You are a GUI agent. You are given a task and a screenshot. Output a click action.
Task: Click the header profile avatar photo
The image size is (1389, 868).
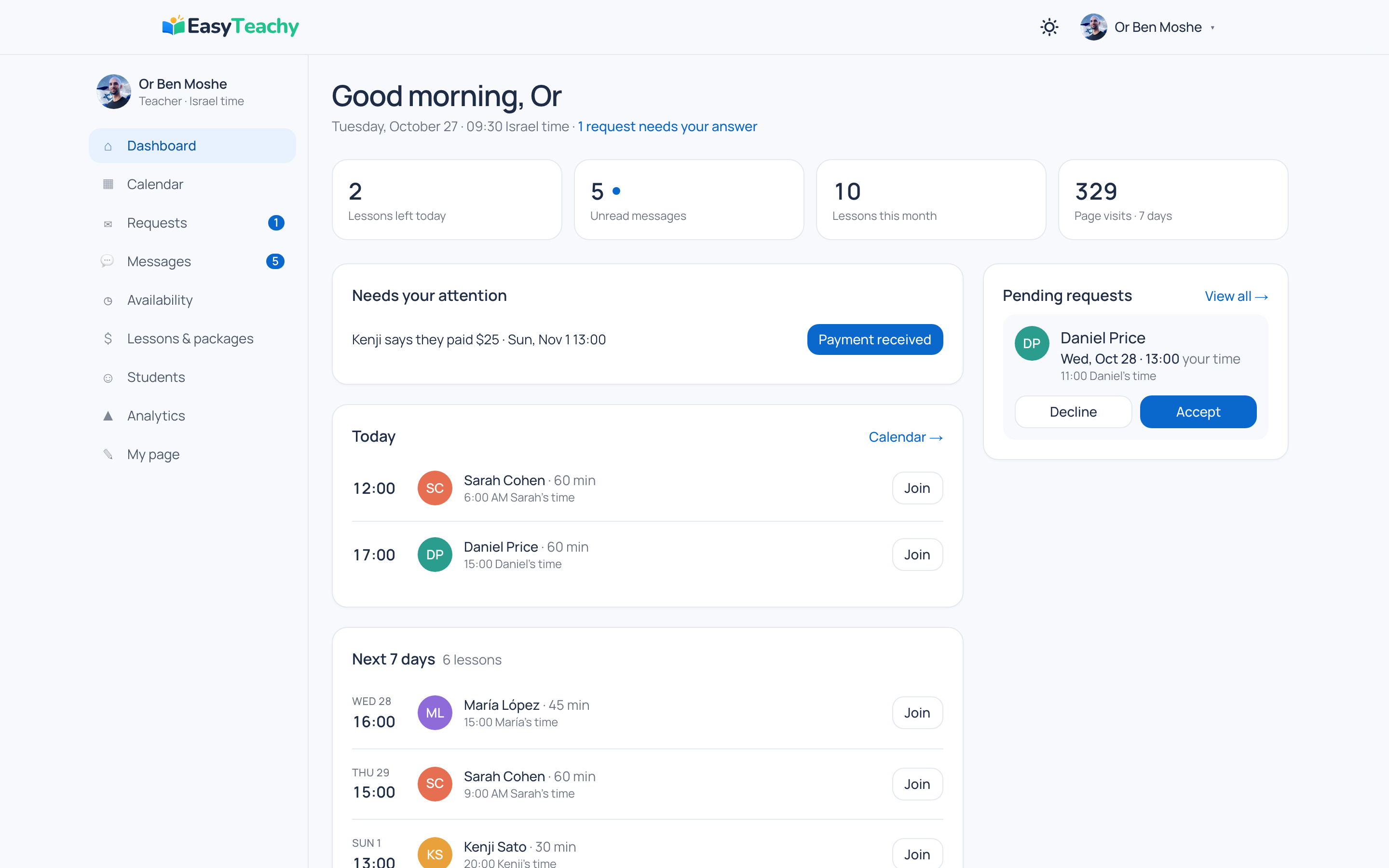[1093, 27]
